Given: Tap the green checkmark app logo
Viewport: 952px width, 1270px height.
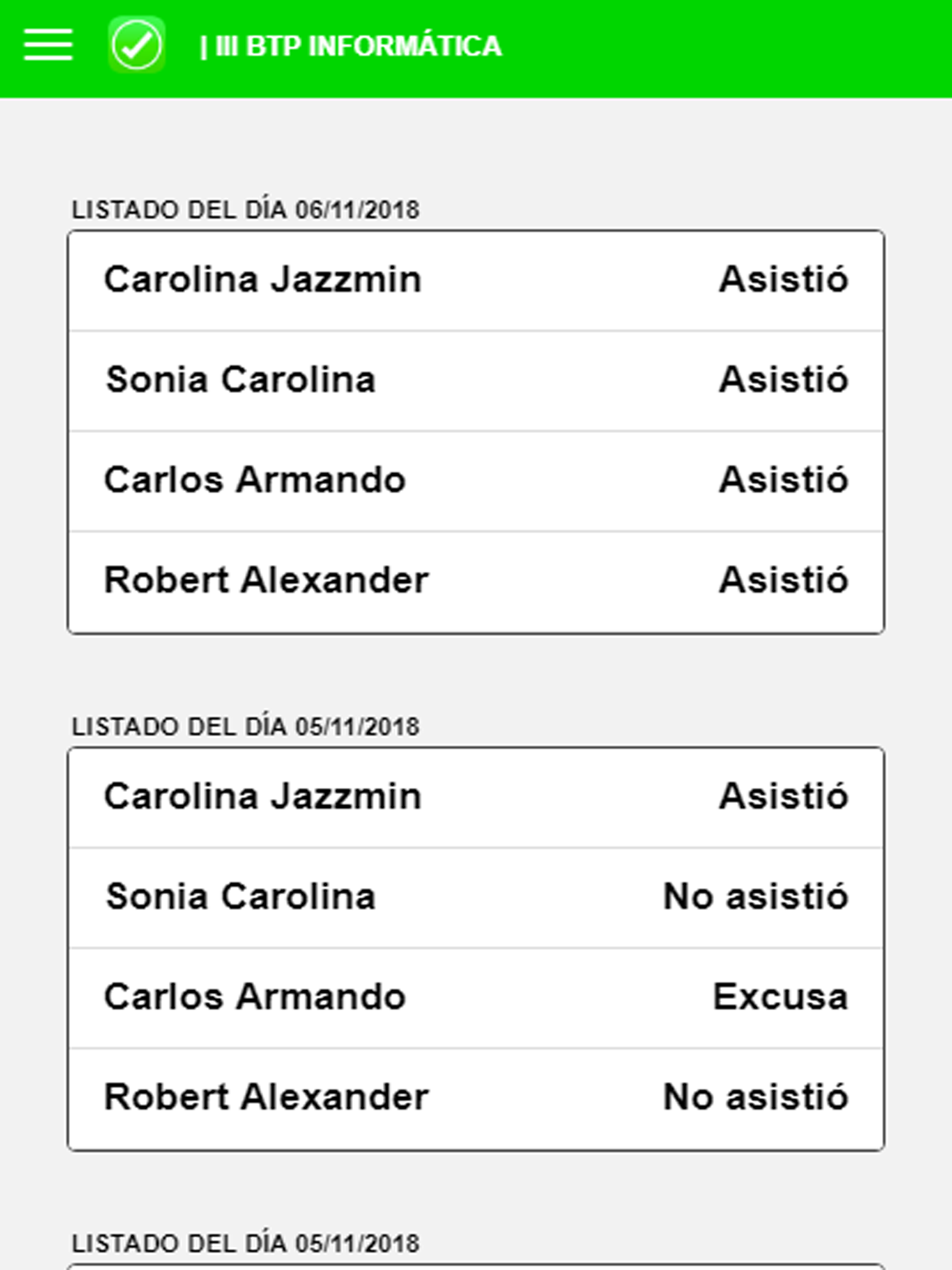Looking at the screenshot, I should 137,45.
